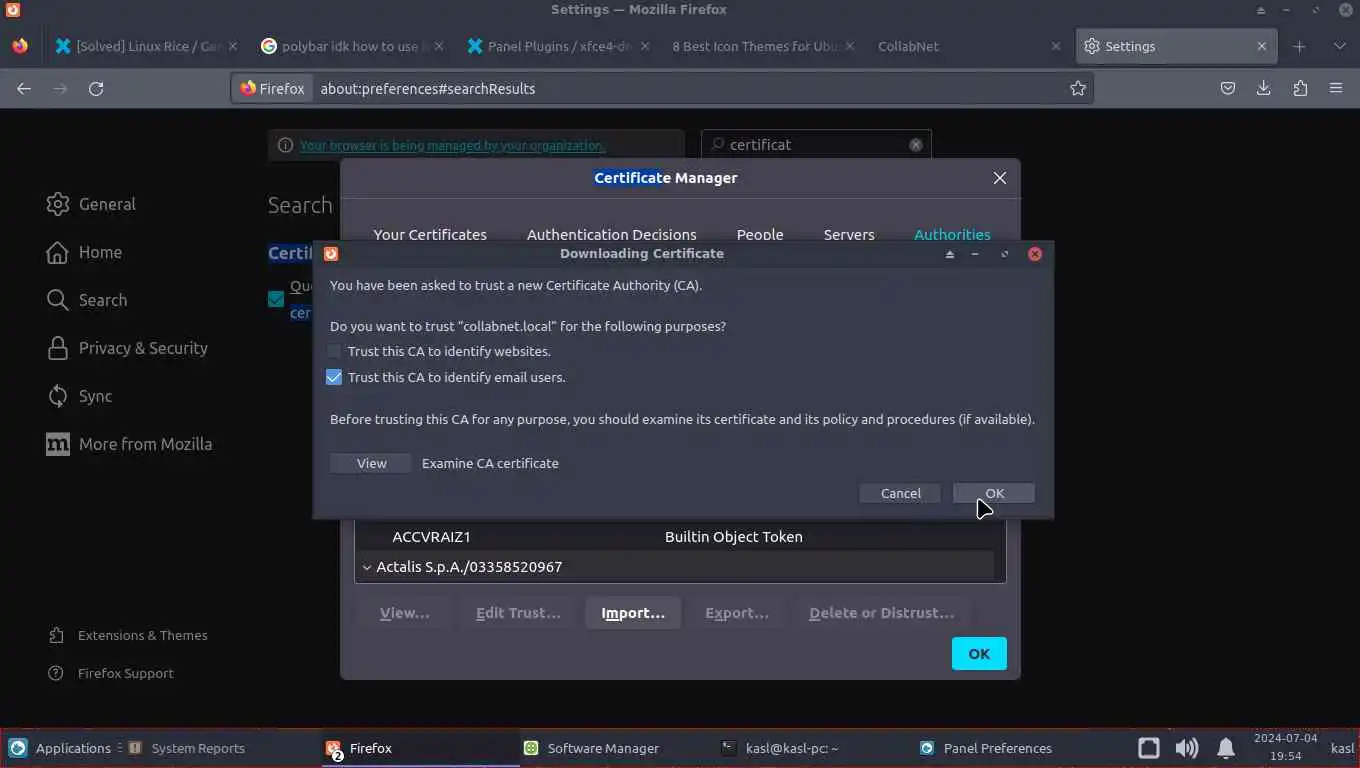Open the notifications bell in the panel
The height and width of the screenshot is (768, 1360).
pos(1225,748)
